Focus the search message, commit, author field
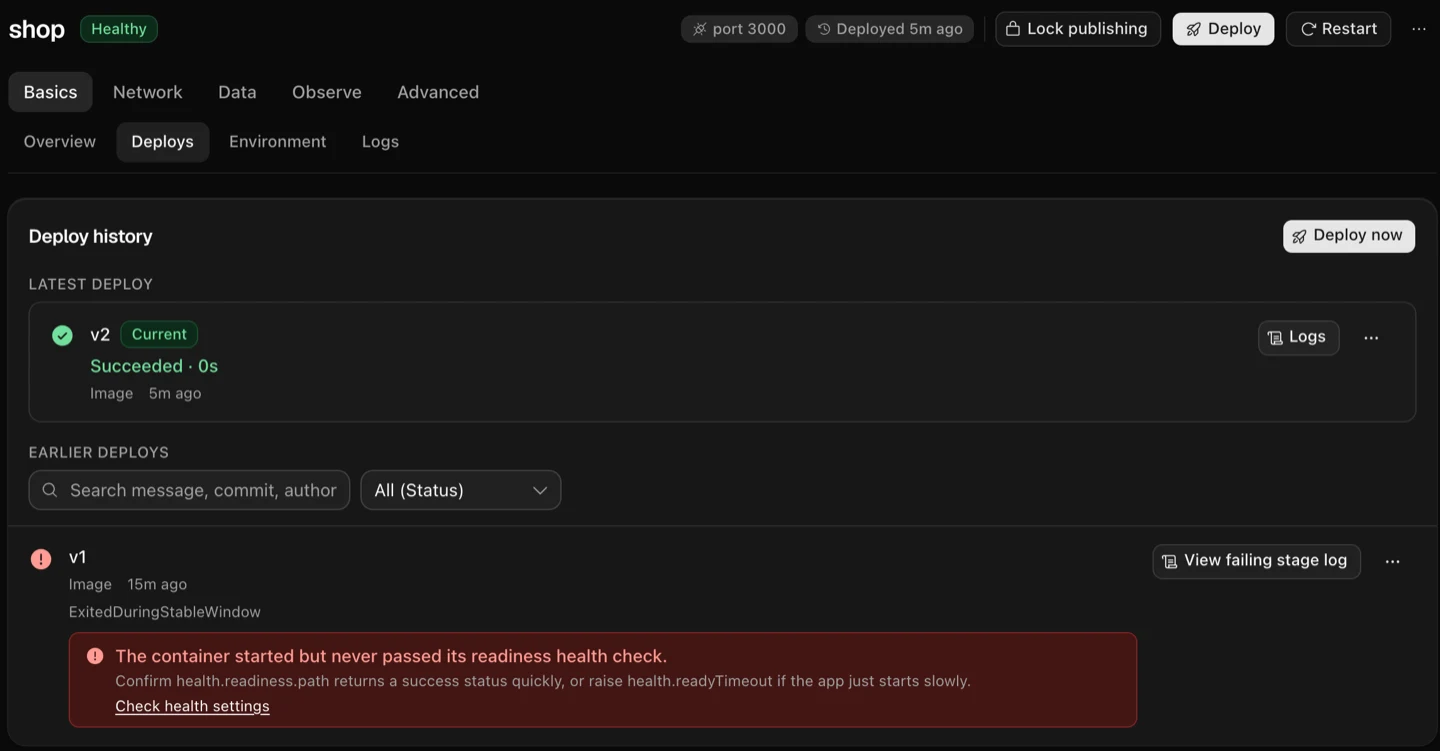Image resolution: width=1440 pixels, height=751 pixels. (189, 490)
